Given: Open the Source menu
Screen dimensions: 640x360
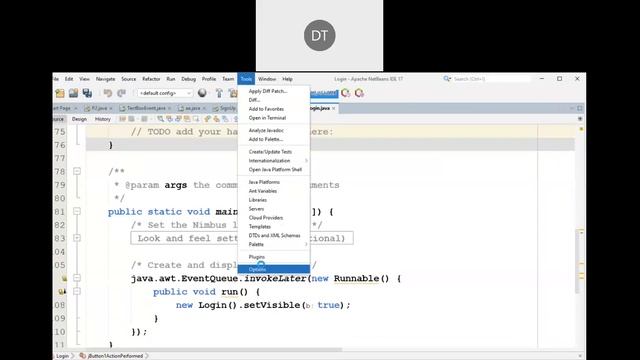Looking at the screenshot, I should click(129, 79).
